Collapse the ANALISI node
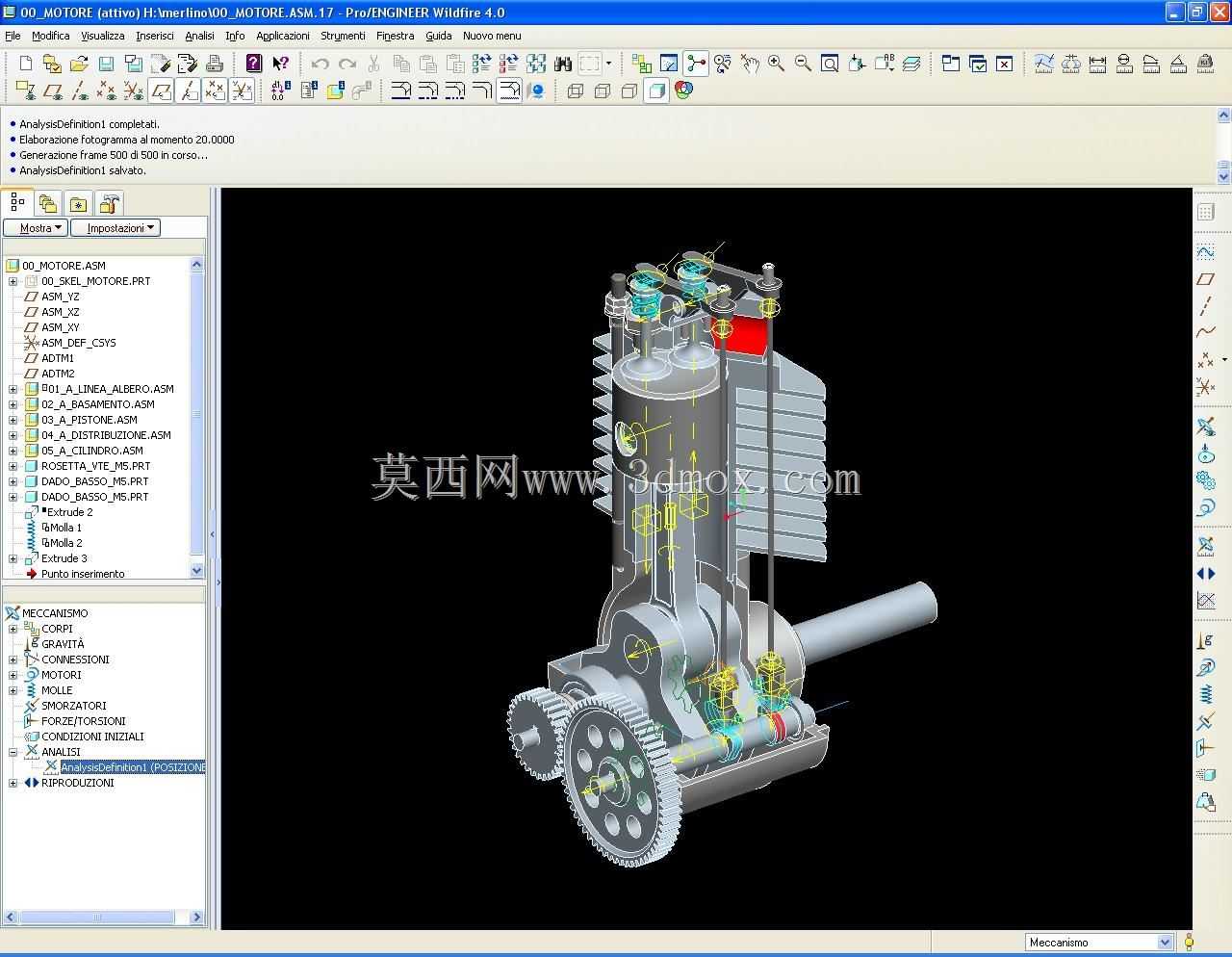Image resolution: width=1232 pixels, height=957 pixels. (13, 752)
